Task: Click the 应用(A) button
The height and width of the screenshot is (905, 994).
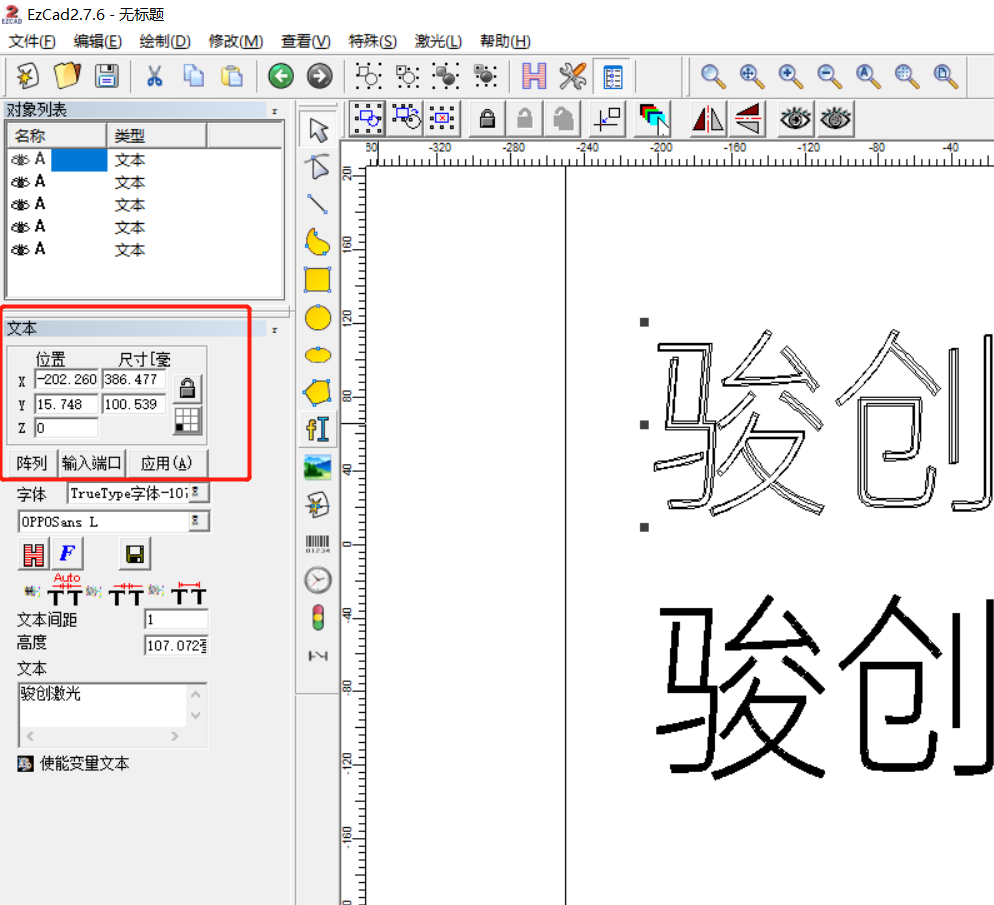Action: click(x=166, y=463)
